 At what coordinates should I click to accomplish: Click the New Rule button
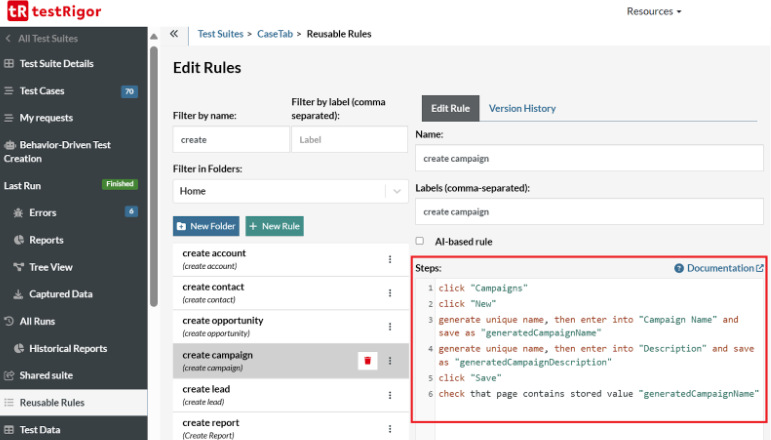click(275, 226)
